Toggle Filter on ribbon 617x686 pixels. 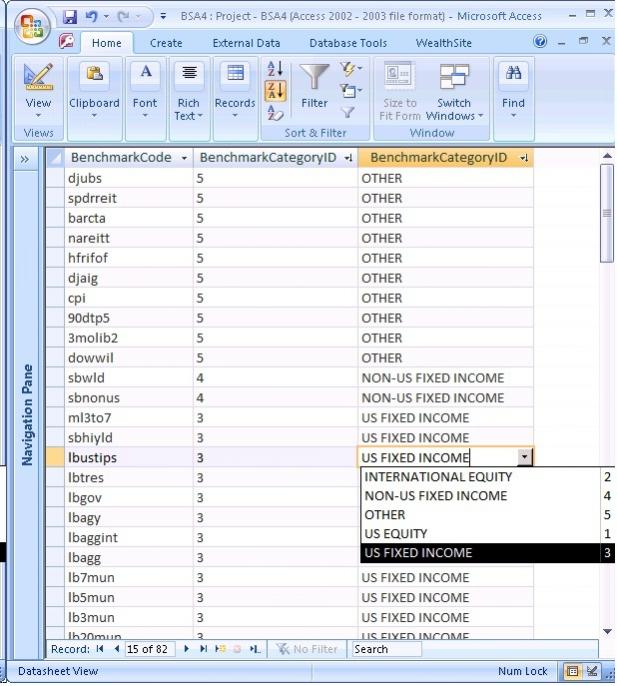click(x=348, y=113)
